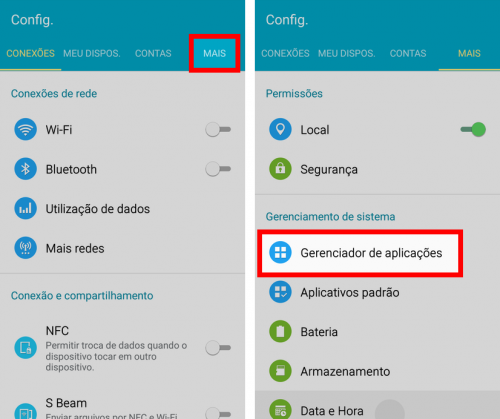This screenshot has width=500, height=419.
Task: Select CONTAS tab in right screen
Action: point(408,53)
